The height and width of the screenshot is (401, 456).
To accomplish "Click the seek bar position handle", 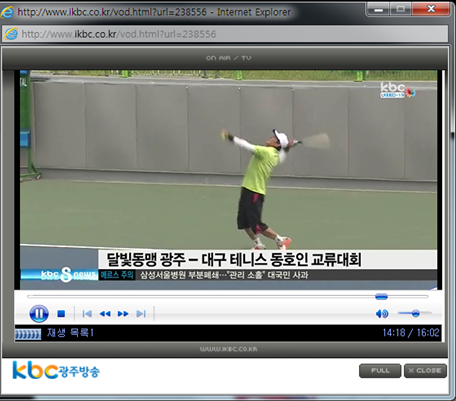I will [x=381, y=296].
